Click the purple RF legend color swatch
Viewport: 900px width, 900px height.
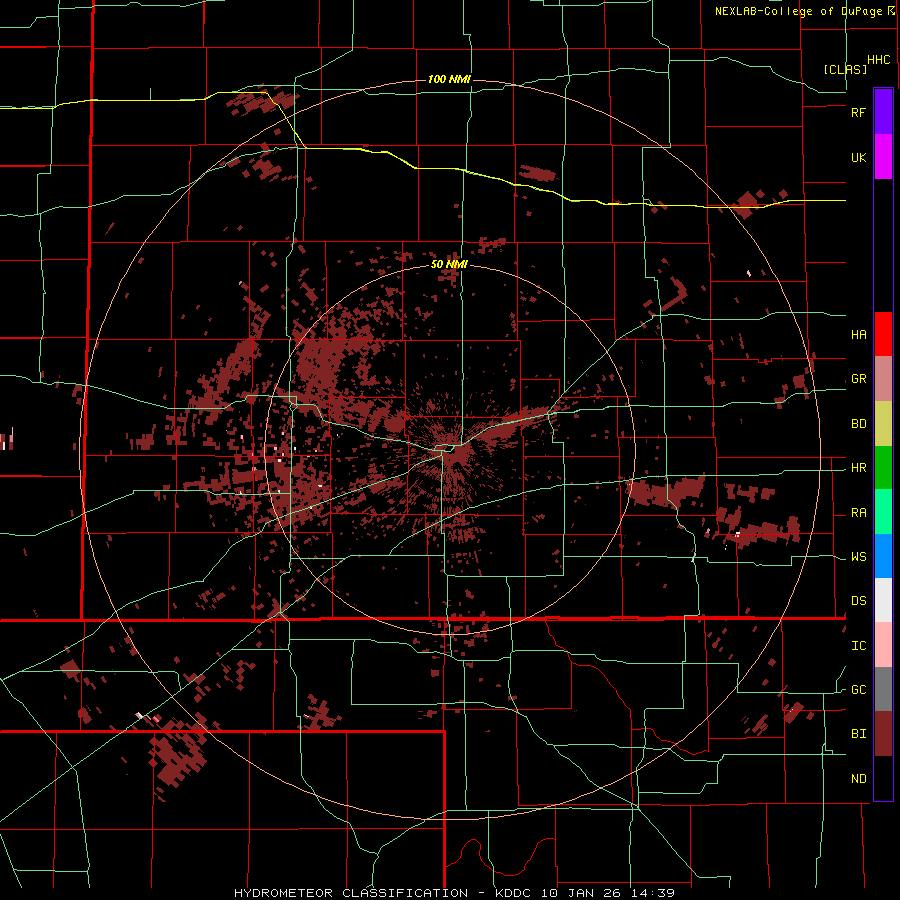[883, 112]
